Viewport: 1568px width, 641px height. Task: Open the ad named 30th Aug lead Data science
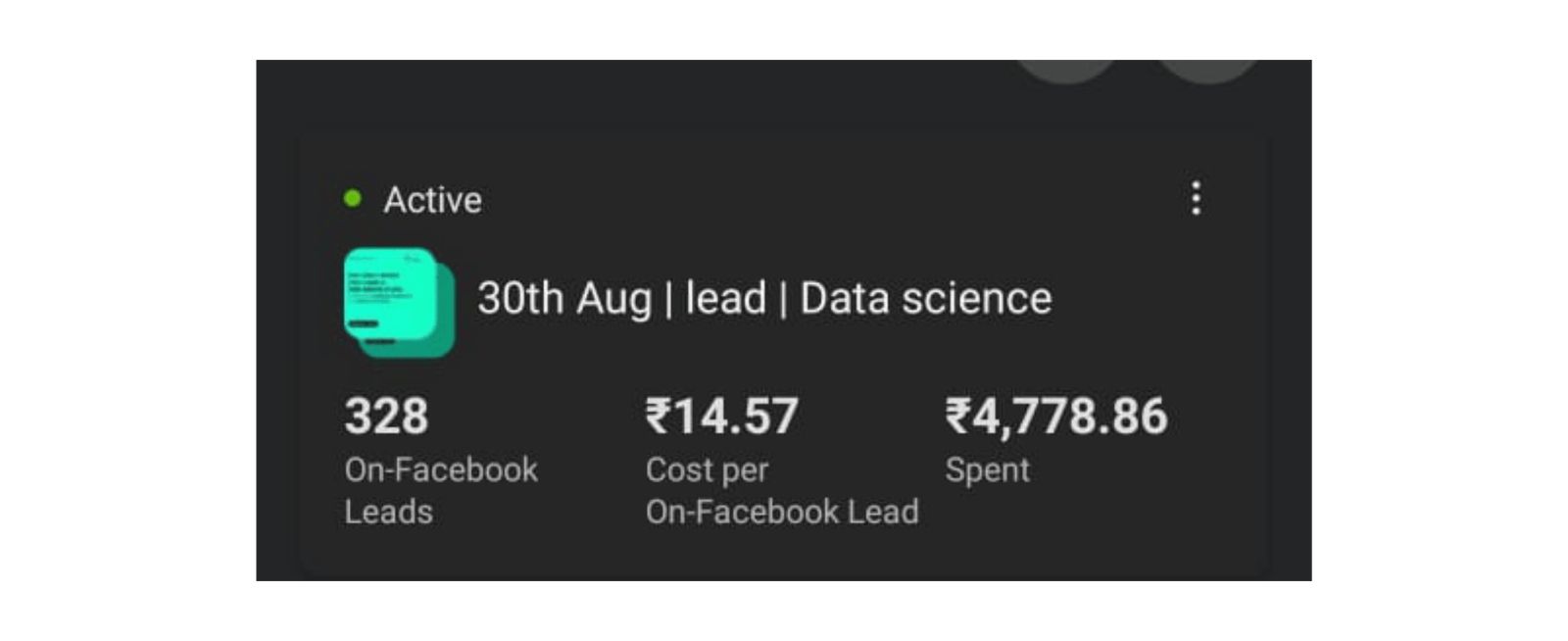pyautogui.click(x=762, y=299)
